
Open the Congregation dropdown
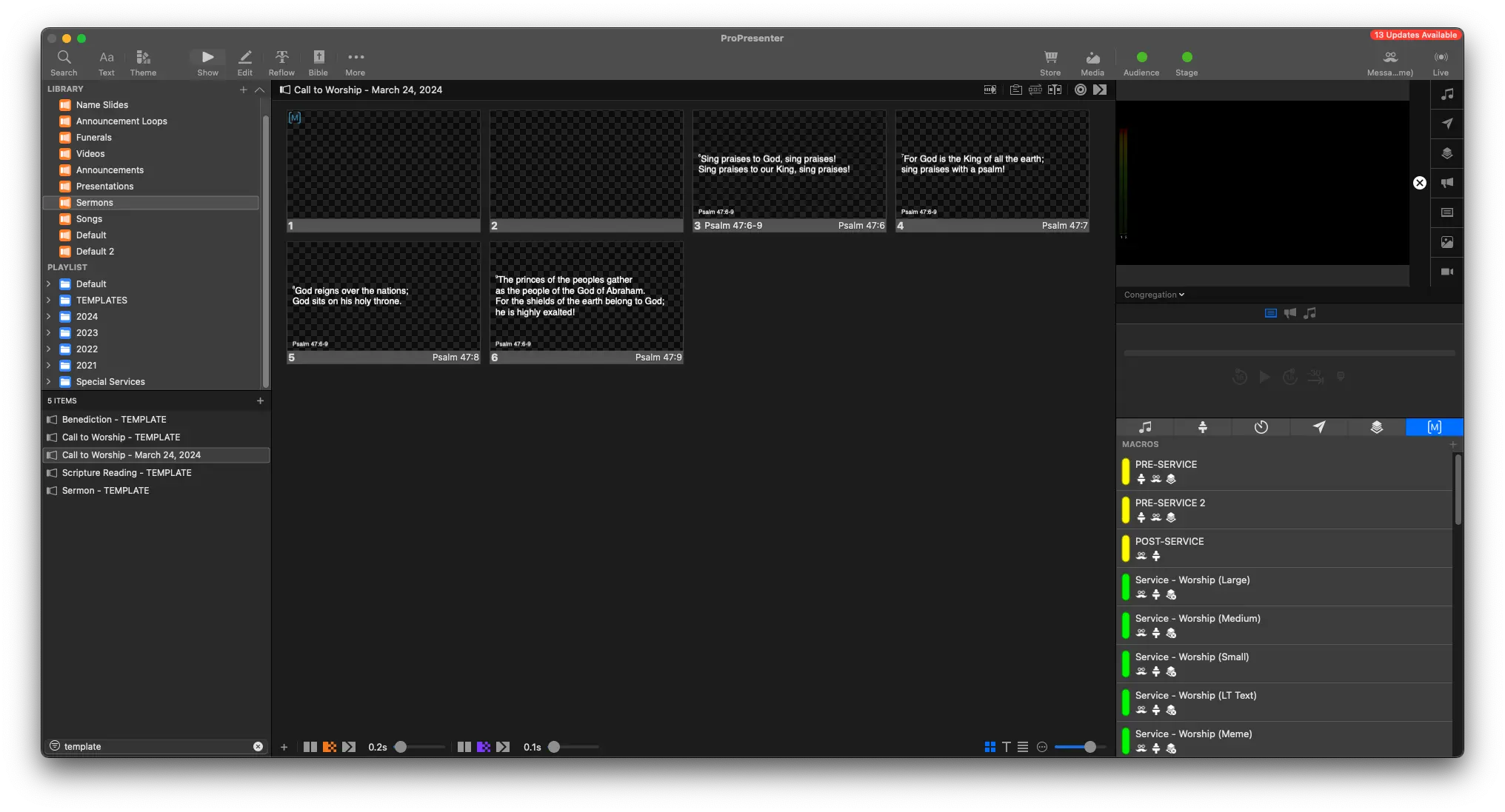click(x=1154, y=295)
